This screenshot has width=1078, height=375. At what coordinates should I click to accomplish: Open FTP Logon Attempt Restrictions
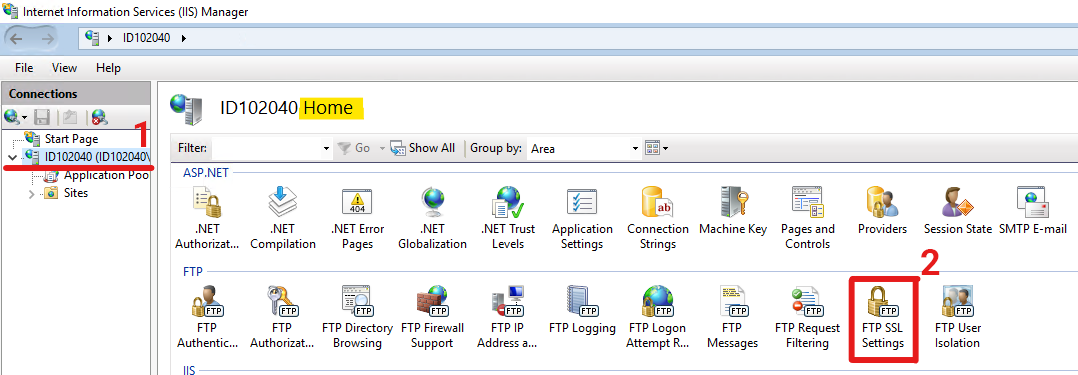click(x=658, y=317)
